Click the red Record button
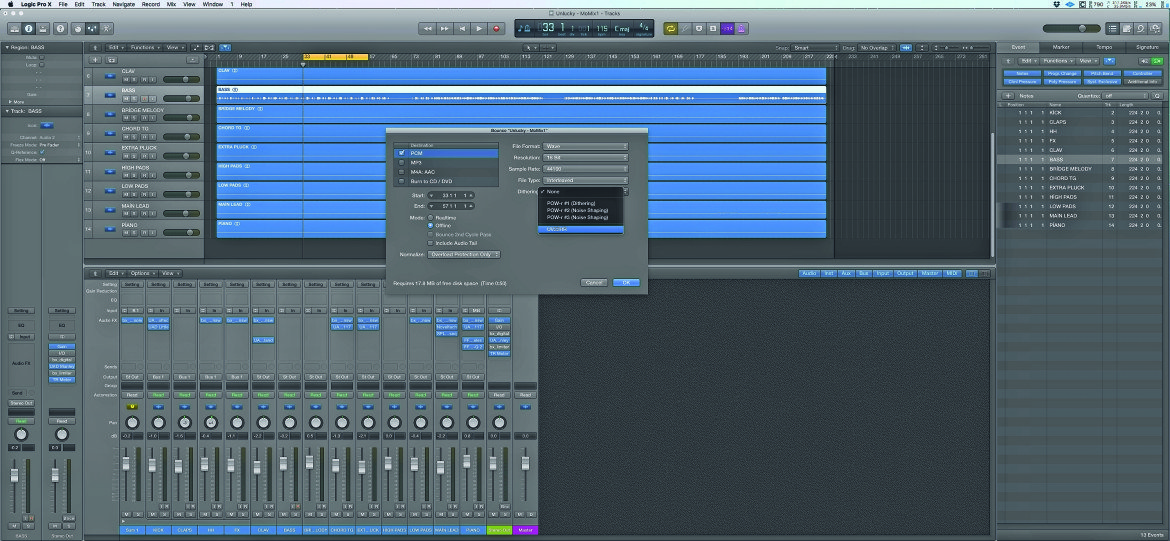Image resolution: width=1170 pixels, height=541 pixels. (x=497, y=28)
